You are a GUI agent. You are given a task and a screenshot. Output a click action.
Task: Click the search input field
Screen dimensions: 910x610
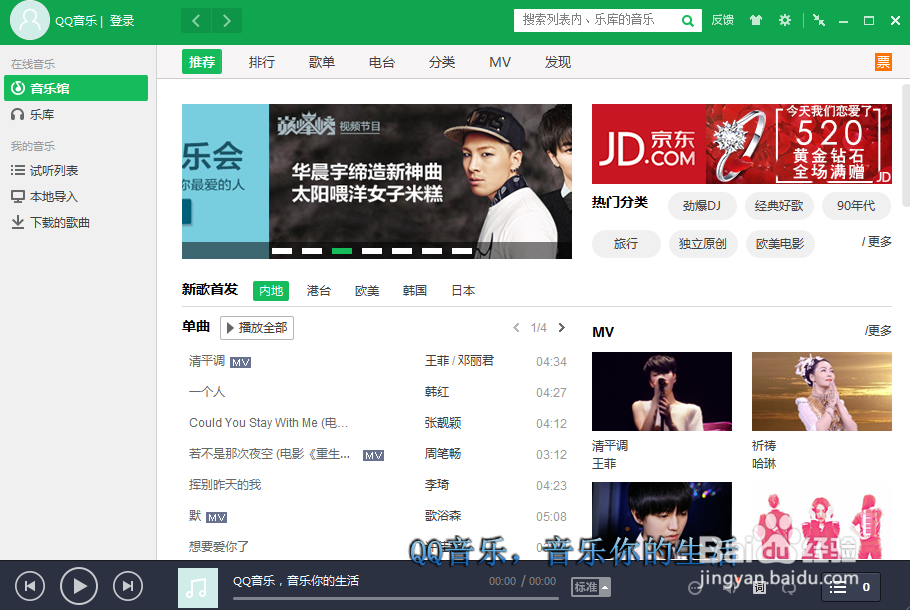click(597, 20)
